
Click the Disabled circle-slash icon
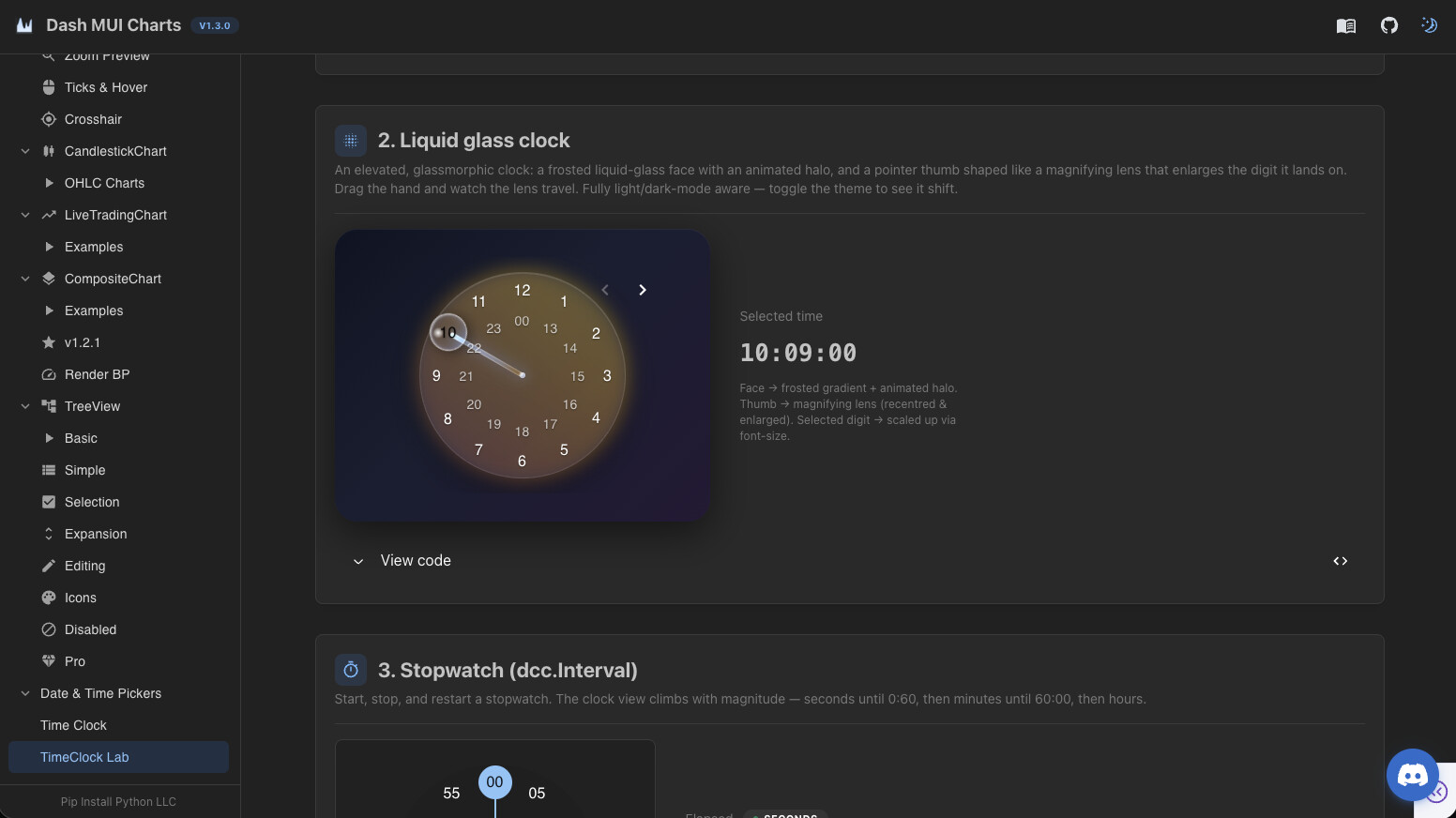point(49,629)
